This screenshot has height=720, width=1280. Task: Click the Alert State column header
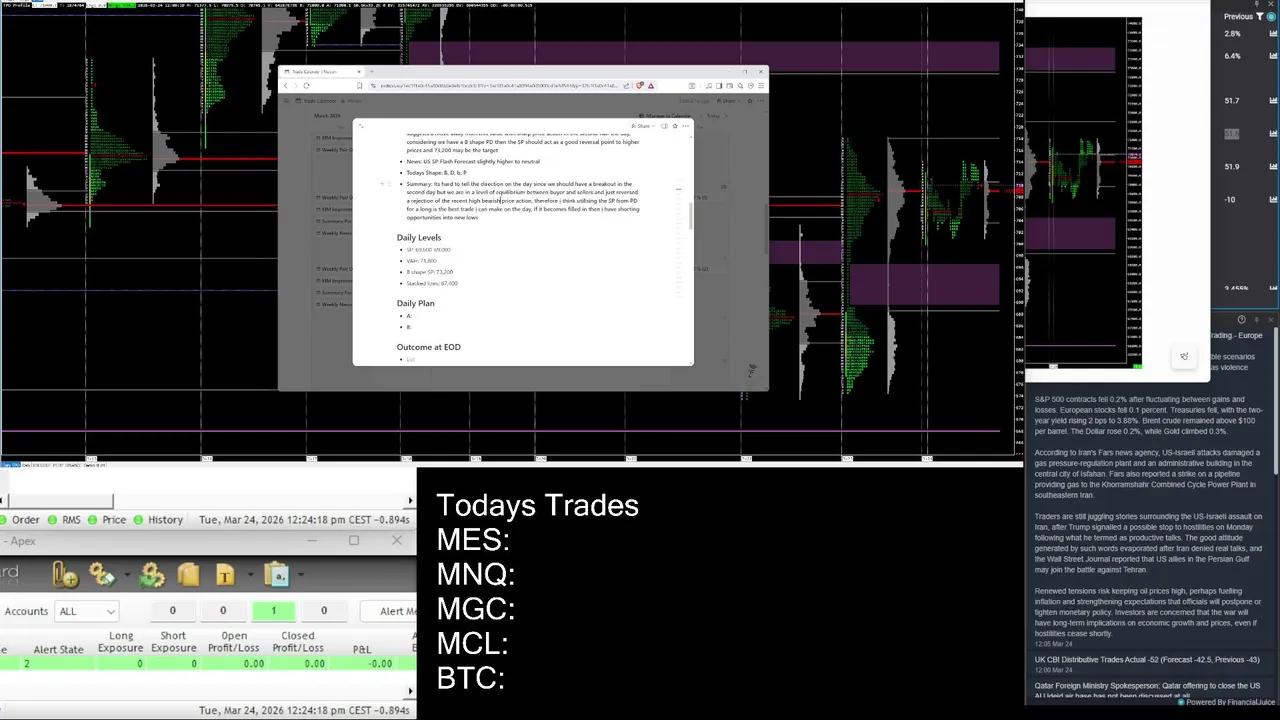[58, 649]
